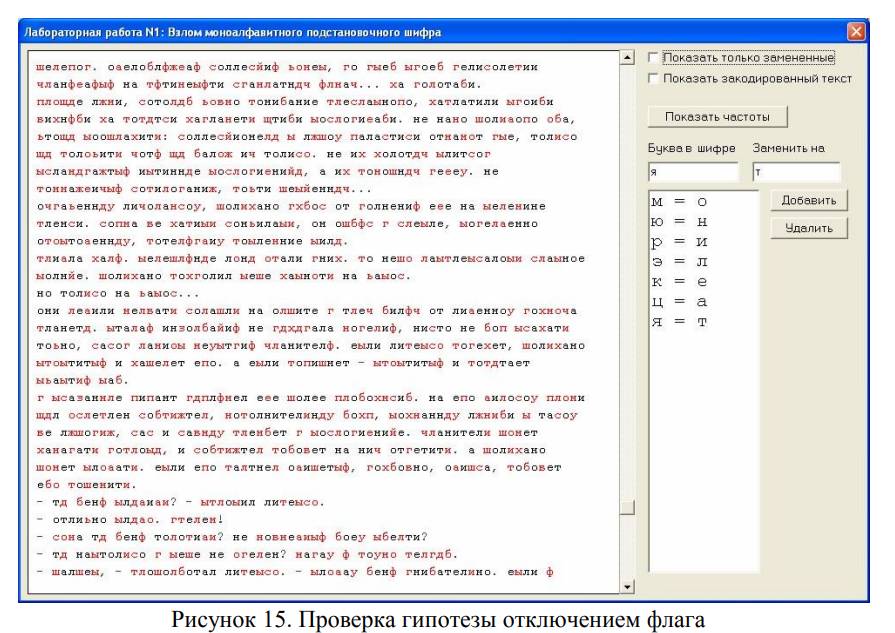Choose the 'э = л' list item
The width and height of the screenshot is (895, 633).
[679, 262]
